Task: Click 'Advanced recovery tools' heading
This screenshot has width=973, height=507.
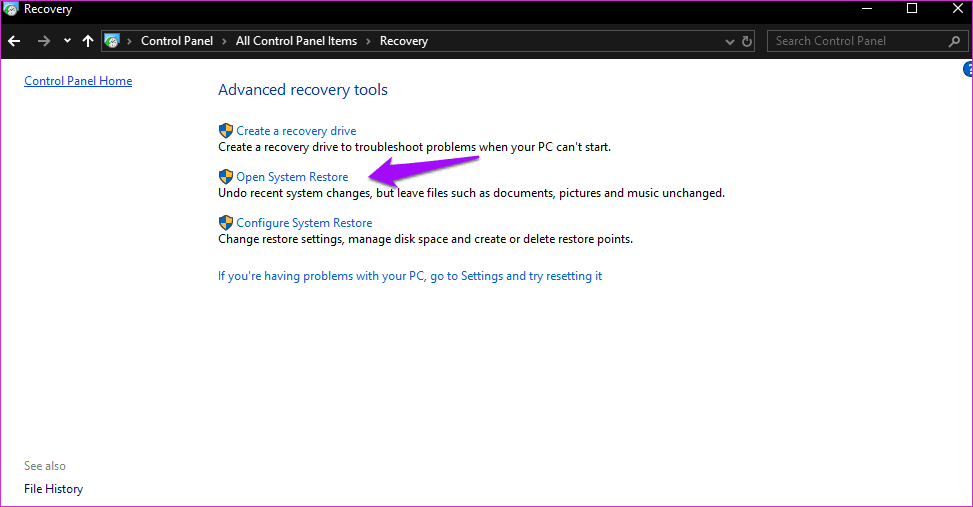Action: (303, 90)
